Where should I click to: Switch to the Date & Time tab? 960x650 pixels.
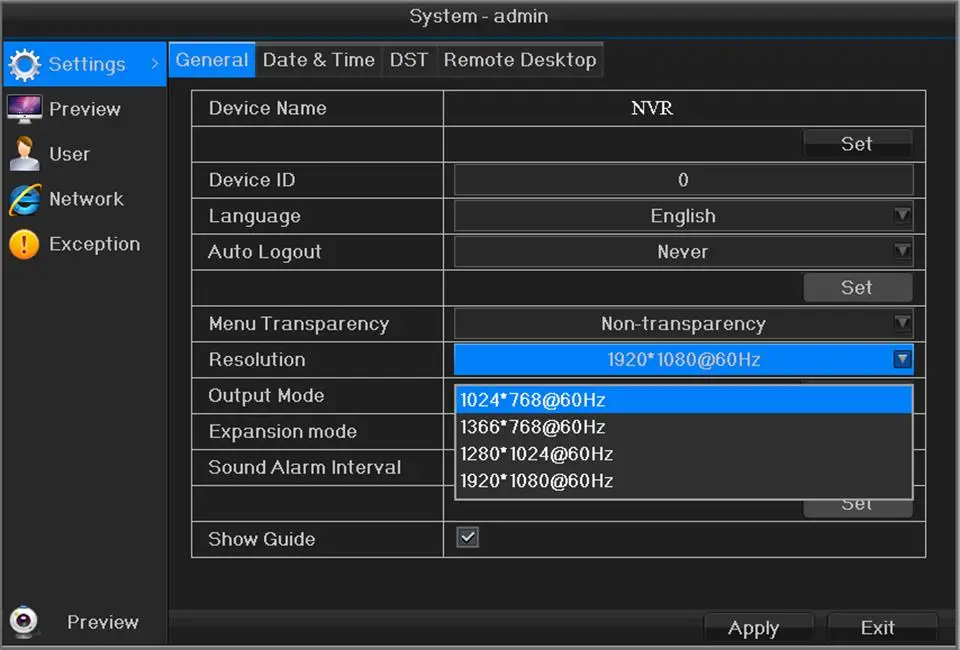pyautogui.click(x=318, y=60)
